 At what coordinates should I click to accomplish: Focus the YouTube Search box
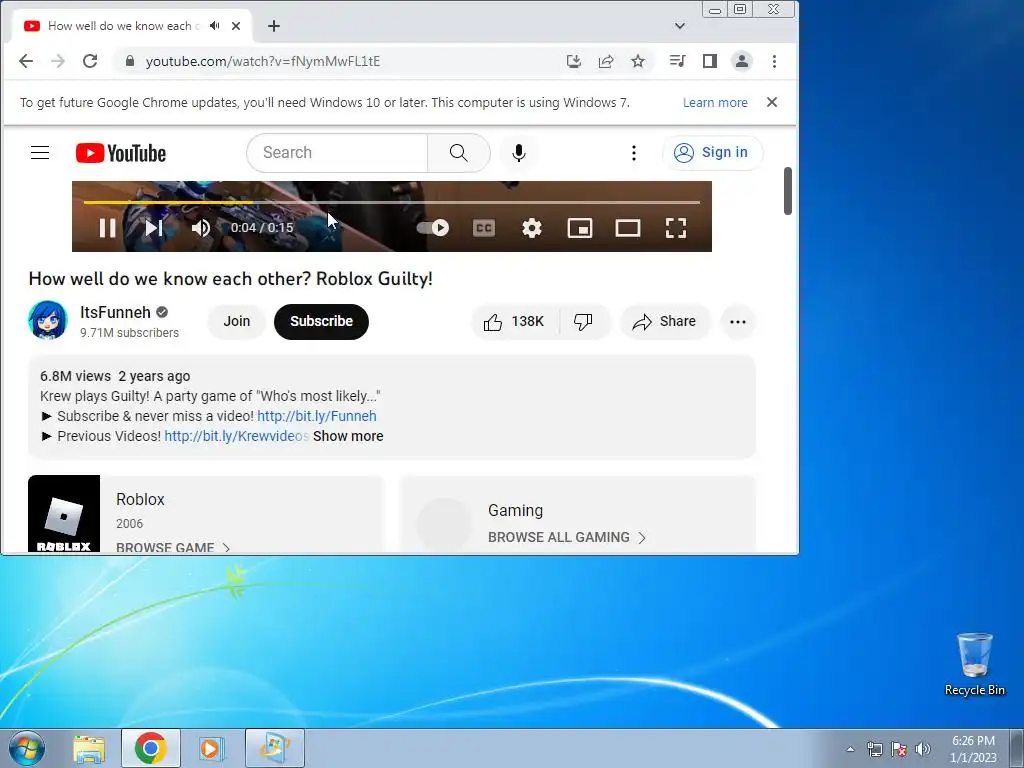[x=337, y=153]
